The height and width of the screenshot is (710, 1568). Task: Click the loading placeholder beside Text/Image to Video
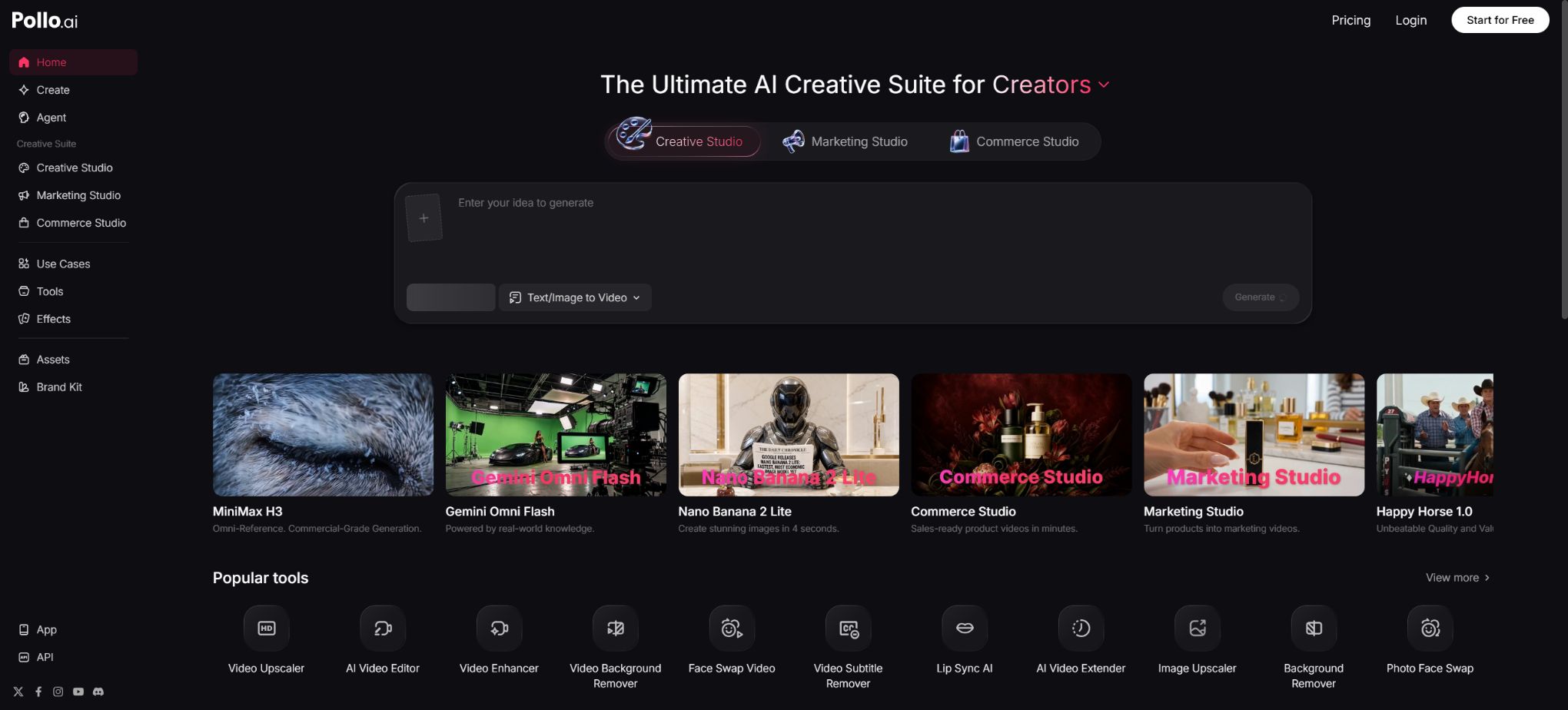pos(451,297)
